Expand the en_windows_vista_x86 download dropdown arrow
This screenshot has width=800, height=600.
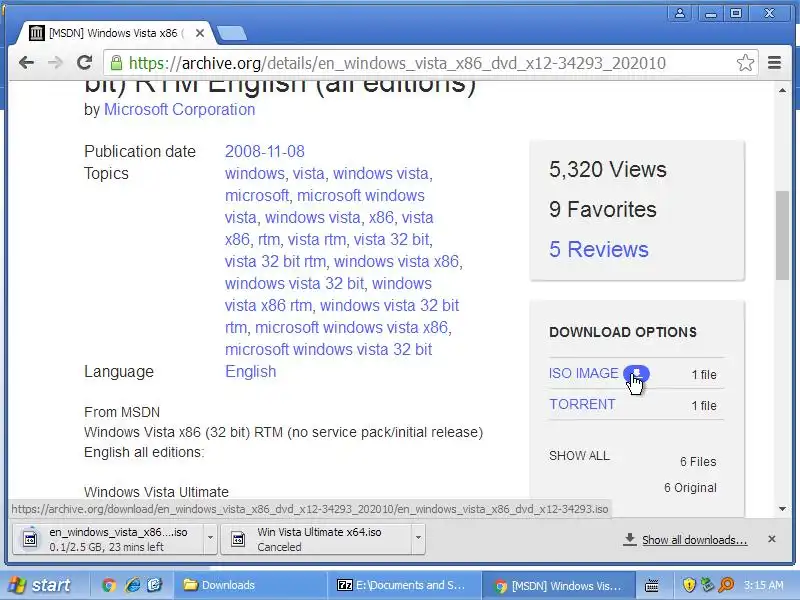click(x=210, y=538)
